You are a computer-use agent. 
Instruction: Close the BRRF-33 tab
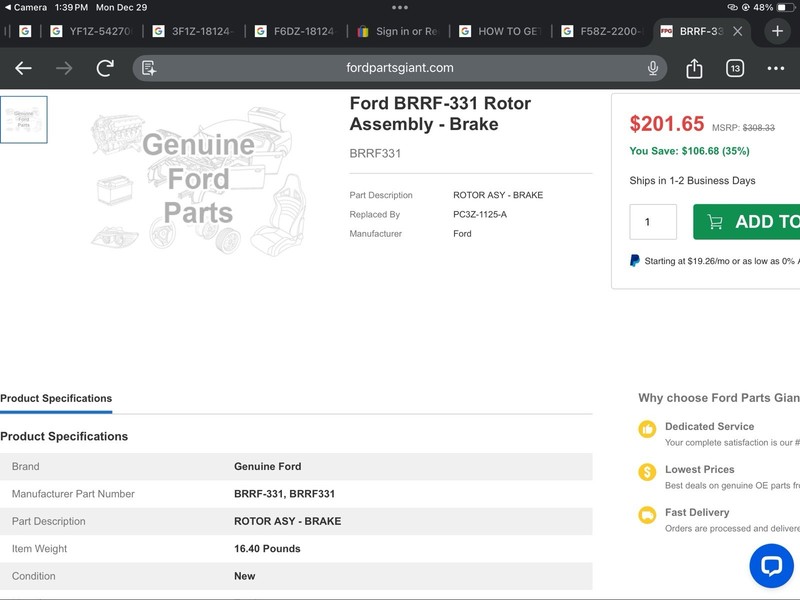[x=737, y=31]
